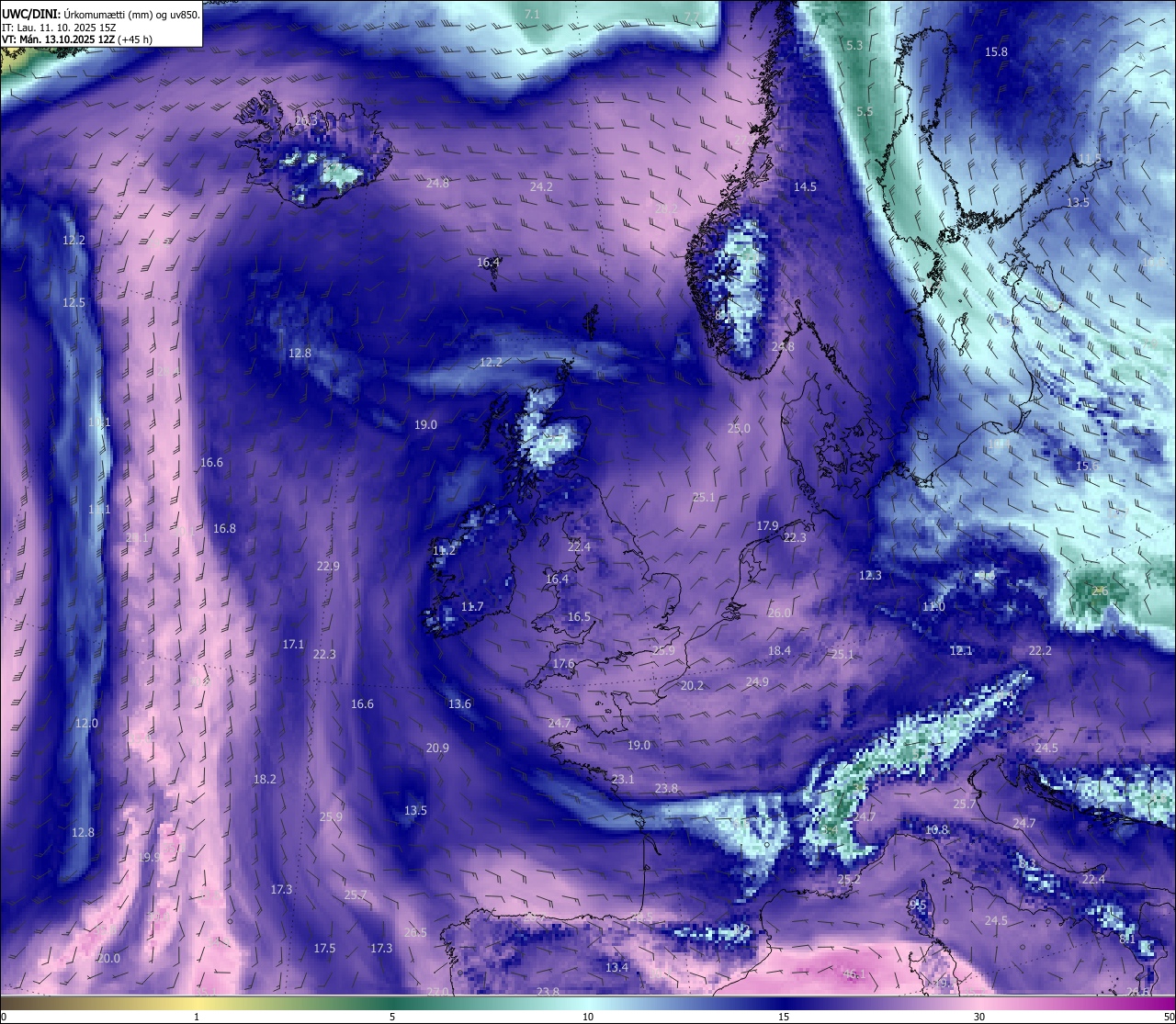Click the '18.2' value on the map

(265, 779)
